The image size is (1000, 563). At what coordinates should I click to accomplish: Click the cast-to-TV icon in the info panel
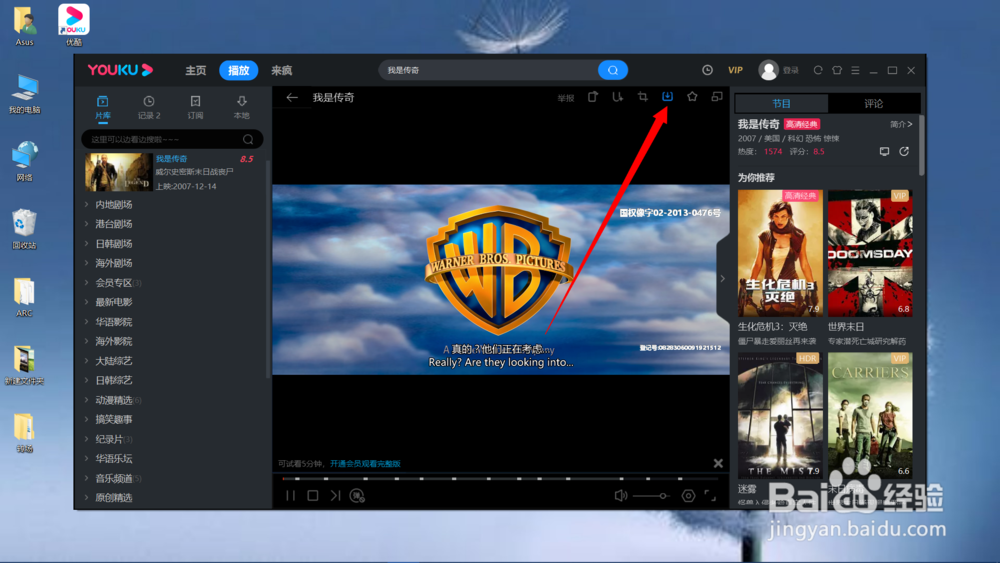[x=884, y=152]
